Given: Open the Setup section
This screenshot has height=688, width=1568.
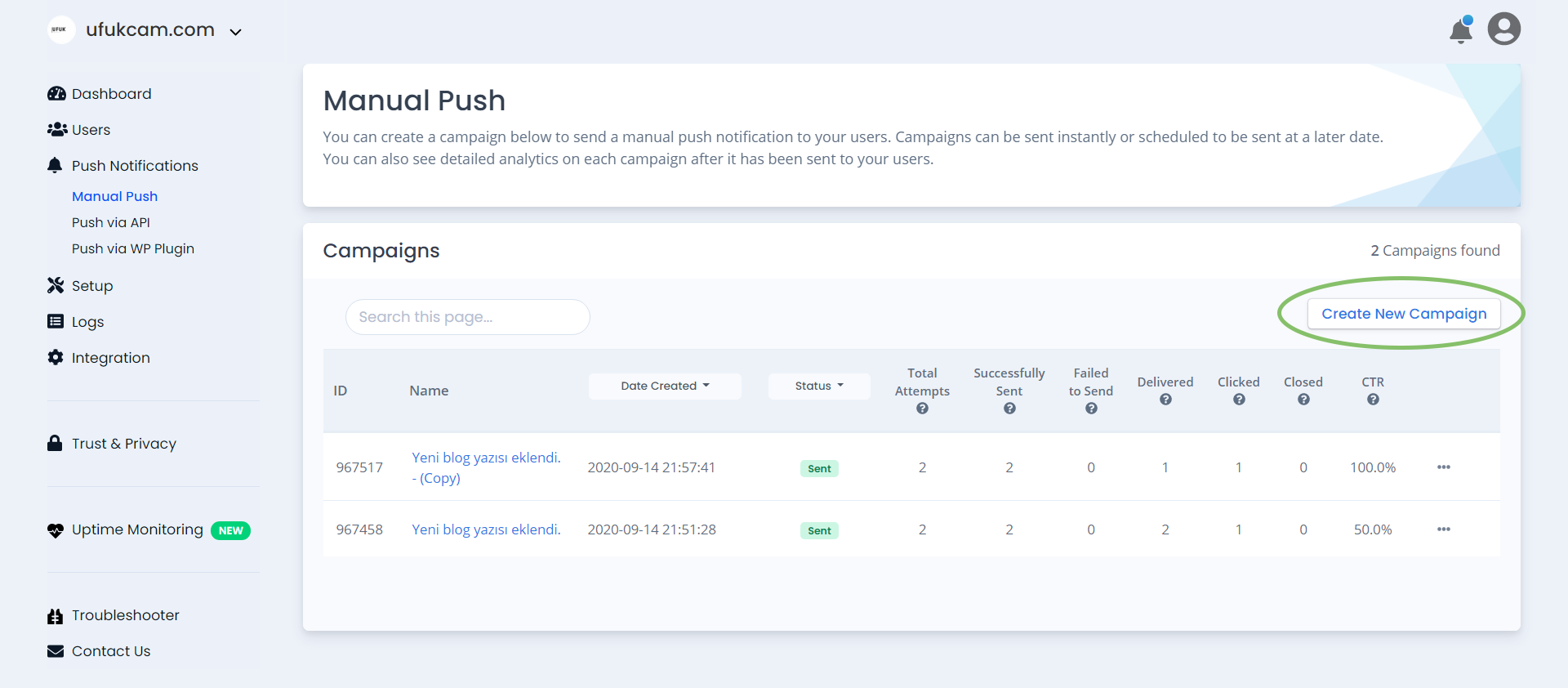Looking at the screenshot, I should (x=92, y=286).
